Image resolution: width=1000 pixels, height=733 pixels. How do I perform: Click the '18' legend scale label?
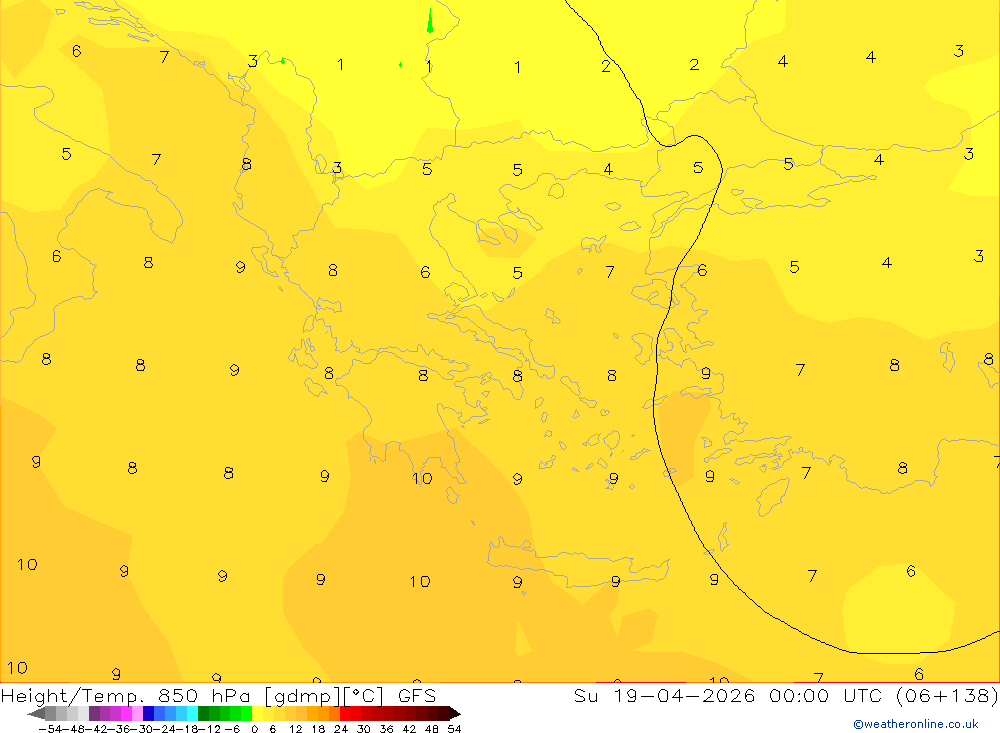[318, 729]
